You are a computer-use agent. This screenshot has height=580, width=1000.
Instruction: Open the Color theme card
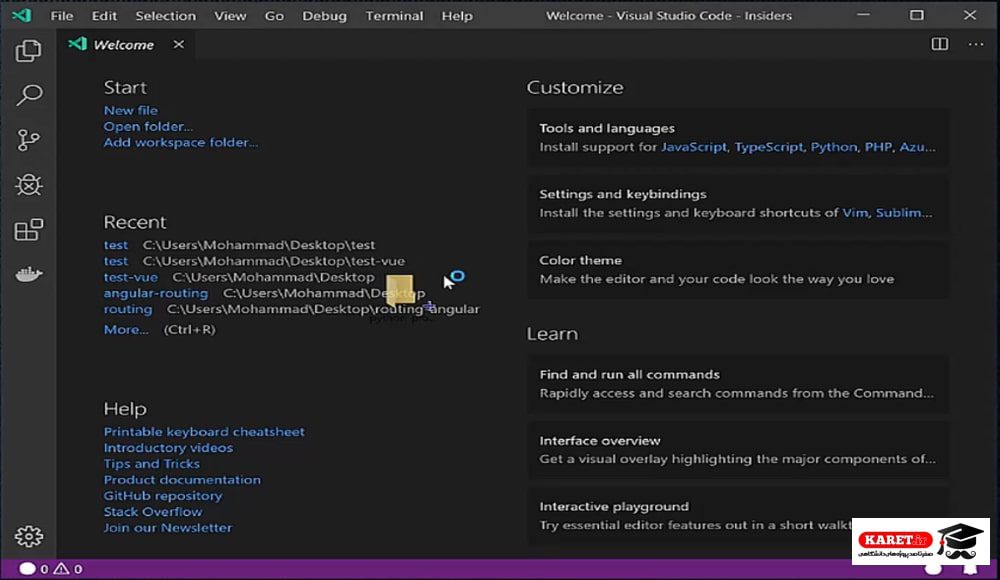click(737, 269)
